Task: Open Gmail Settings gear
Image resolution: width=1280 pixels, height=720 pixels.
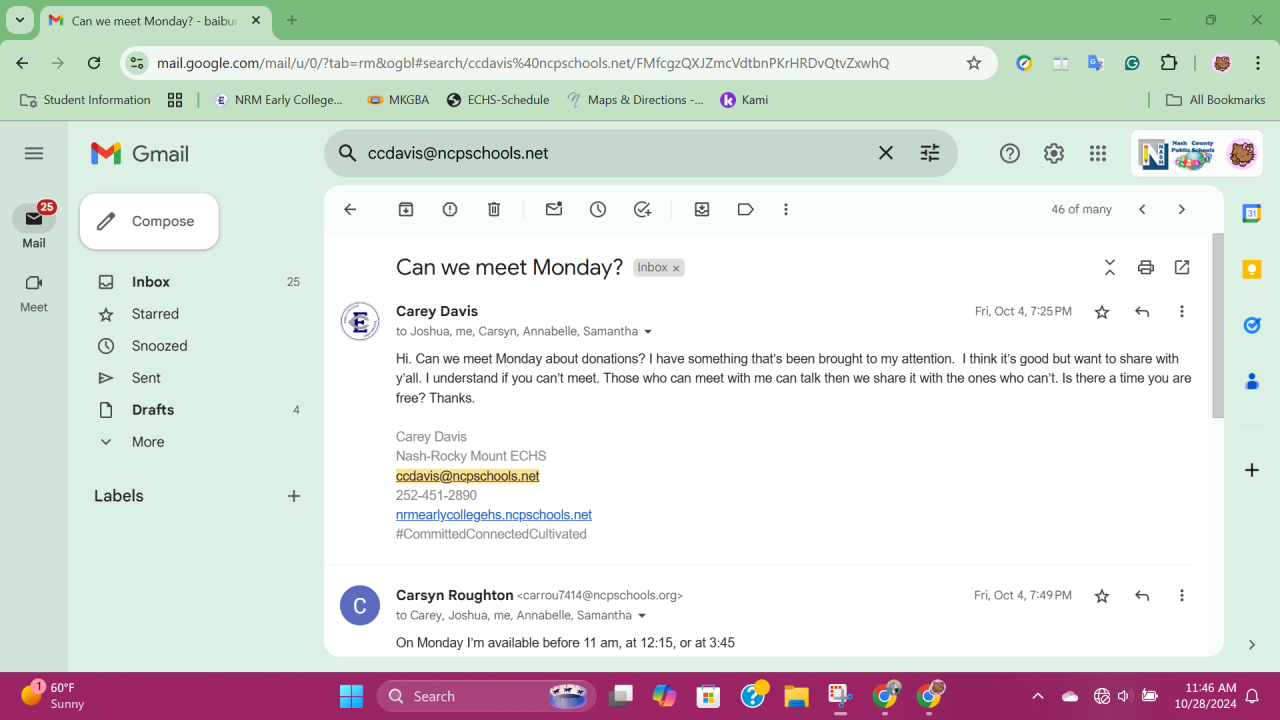Action: click(x=1054, y=153)
